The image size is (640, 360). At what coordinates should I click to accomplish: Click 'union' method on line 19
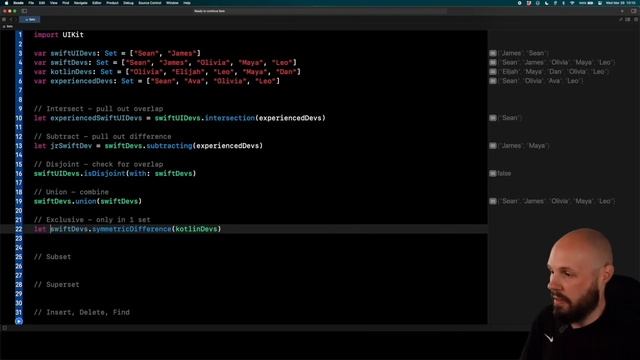click(x=86, y=201)
